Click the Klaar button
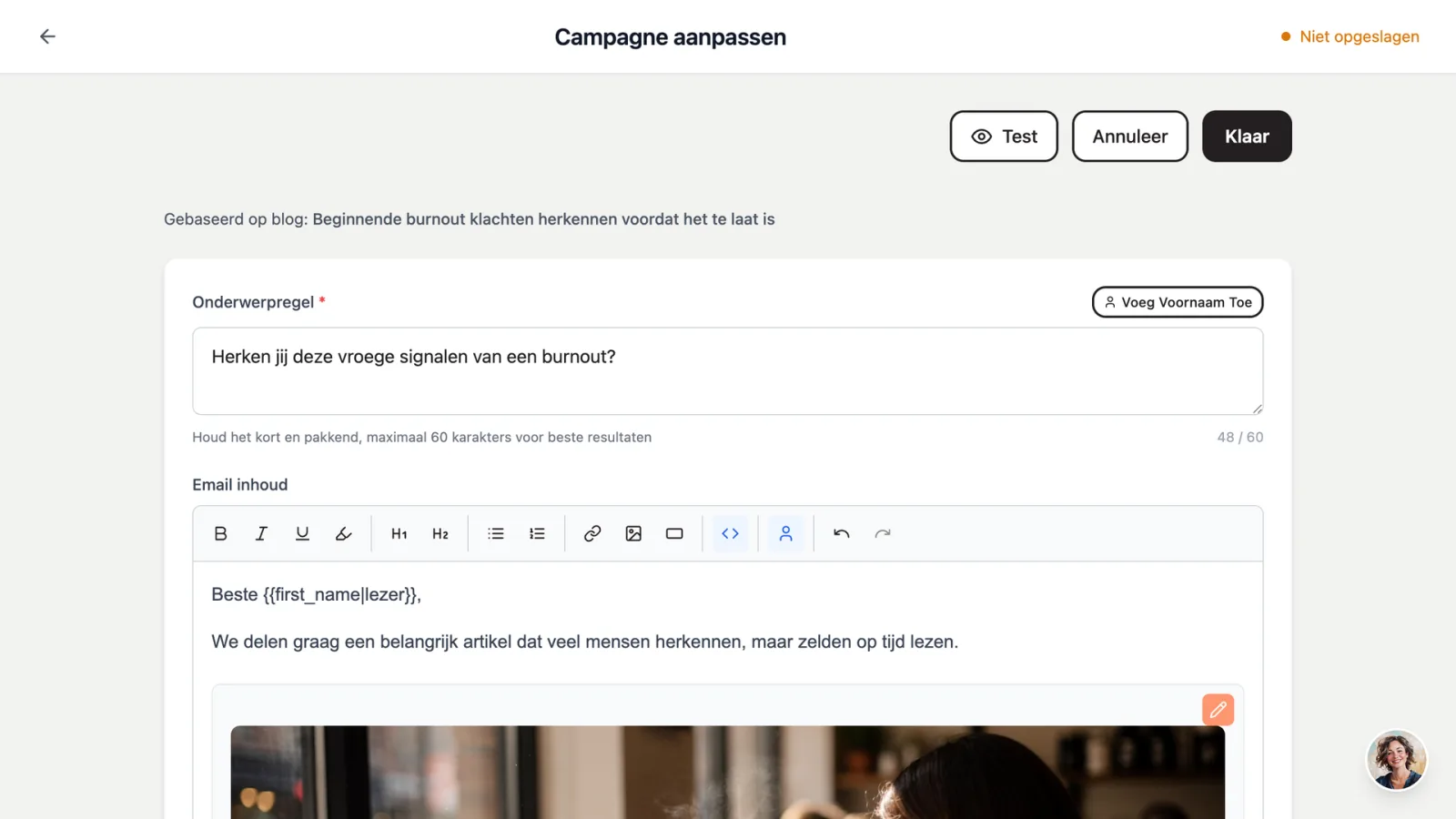Image resolution: width=1456 pixels, height=819 pixels. pos(1247,136)
